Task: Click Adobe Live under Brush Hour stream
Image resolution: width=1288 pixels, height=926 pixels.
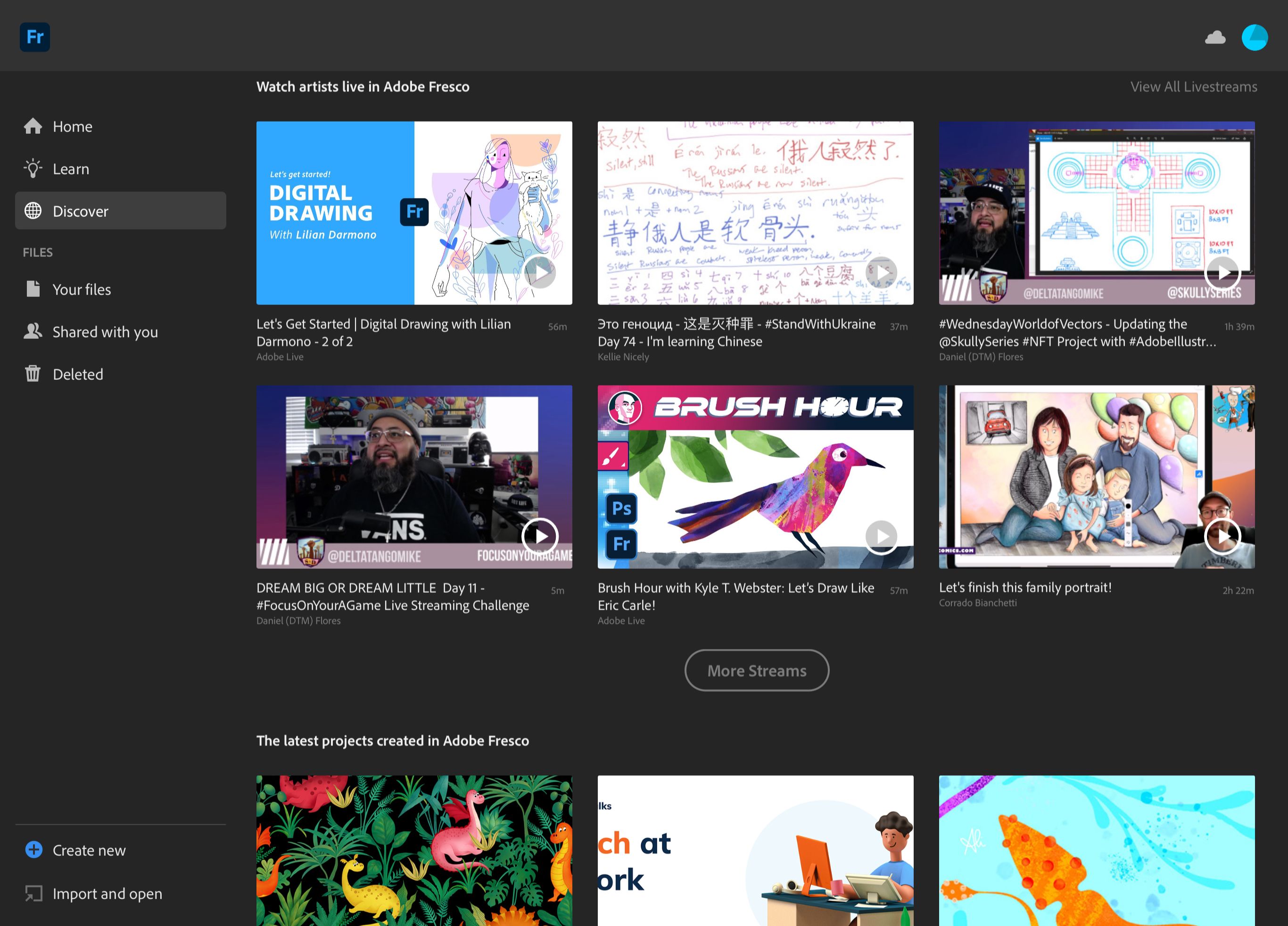Action: pos(621,621)
